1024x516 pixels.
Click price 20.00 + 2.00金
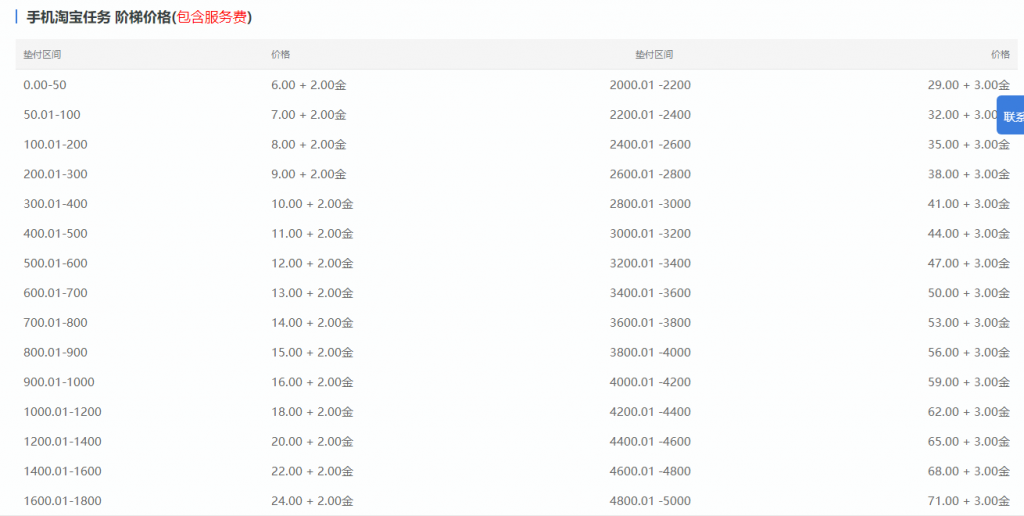312,442
